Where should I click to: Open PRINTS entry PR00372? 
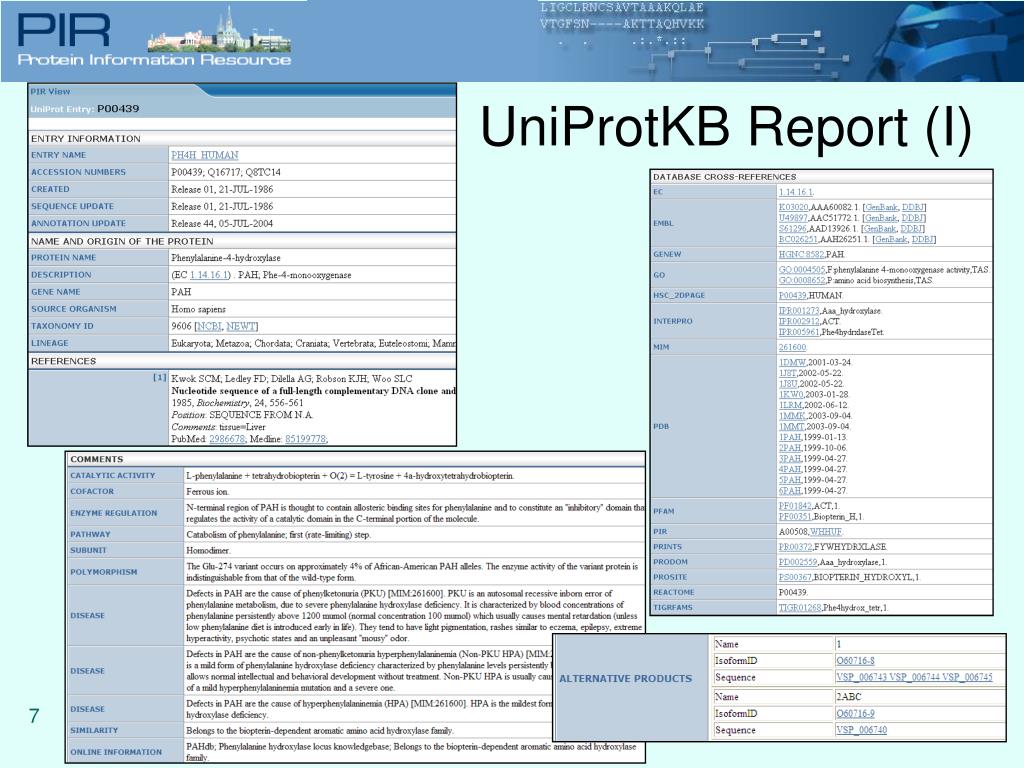[795, 547]
